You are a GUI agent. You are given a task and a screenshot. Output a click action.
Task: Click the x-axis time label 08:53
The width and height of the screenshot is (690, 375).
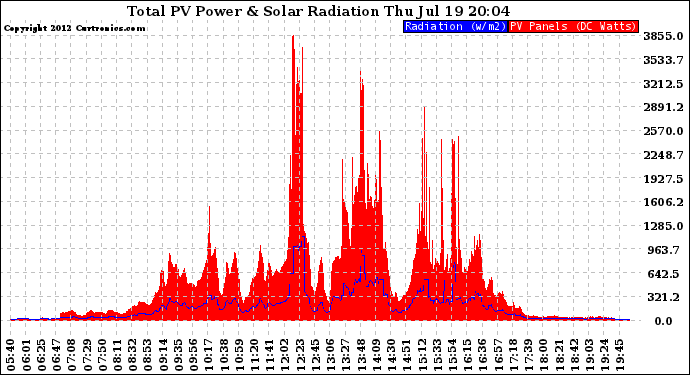(x=148, y=355)
